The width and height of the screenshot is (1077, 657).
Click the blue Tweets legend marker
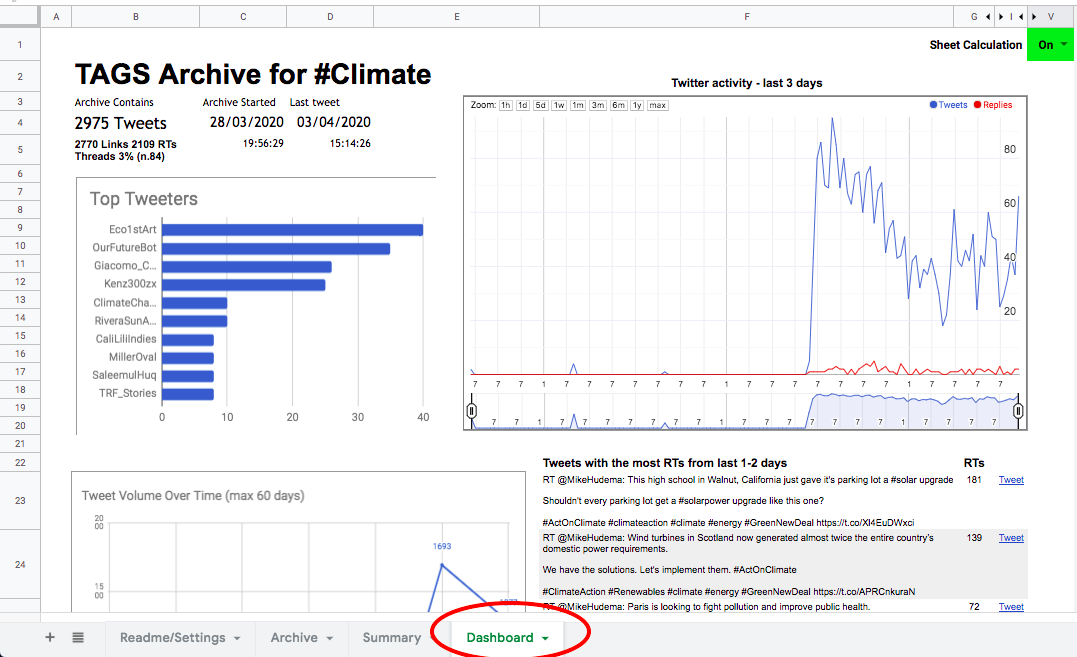[x=933, y=105]
